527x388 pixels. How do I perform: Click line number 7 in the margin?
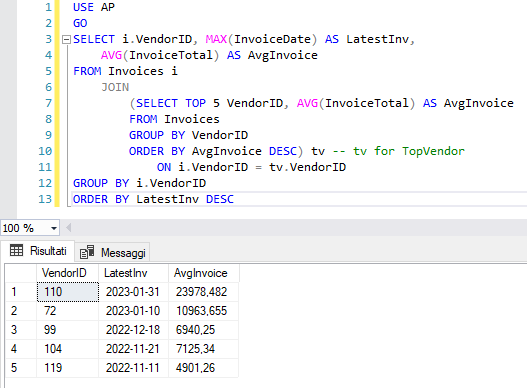pos(49,103)
